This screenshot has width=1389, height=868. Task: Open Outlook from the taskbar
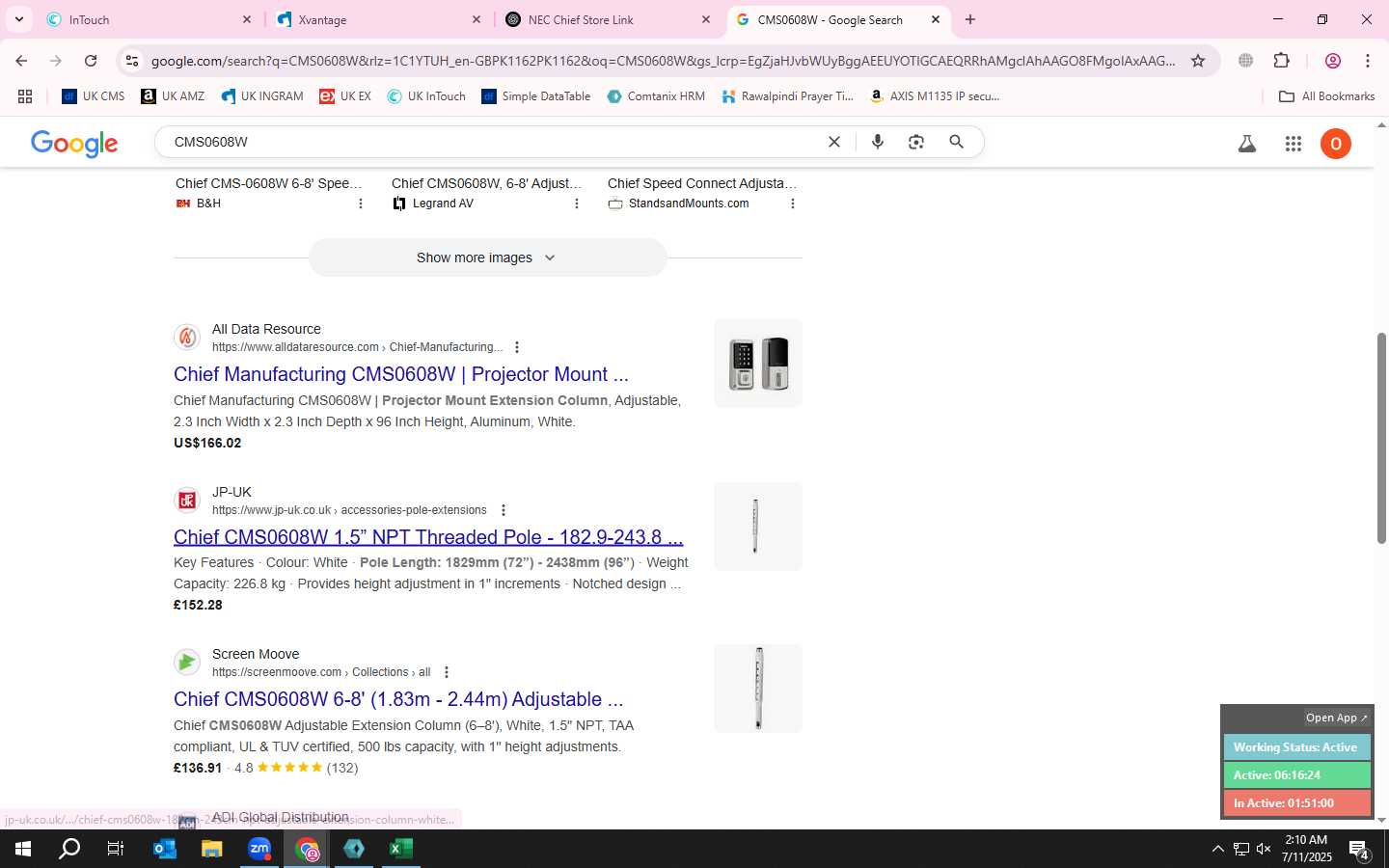pyautogui.click(x=165, y=849)
